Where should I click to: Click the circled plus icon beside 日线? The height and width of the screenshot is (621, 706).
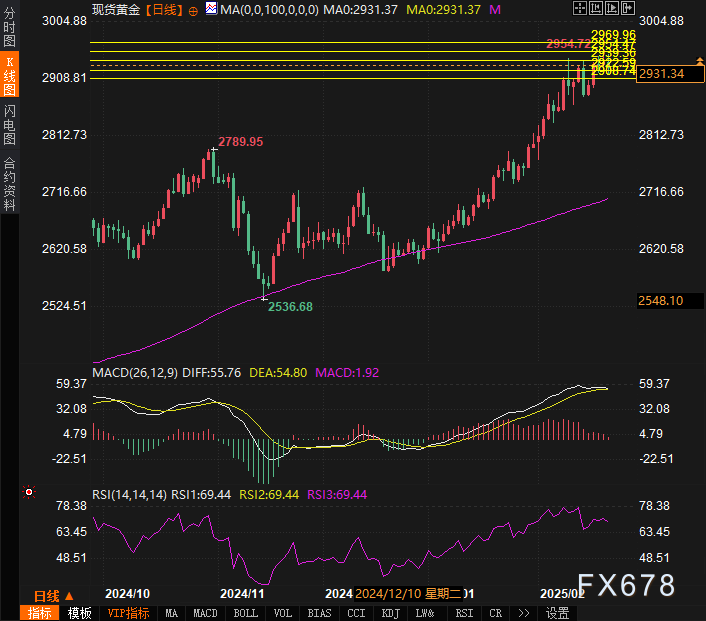coord(193,9)
